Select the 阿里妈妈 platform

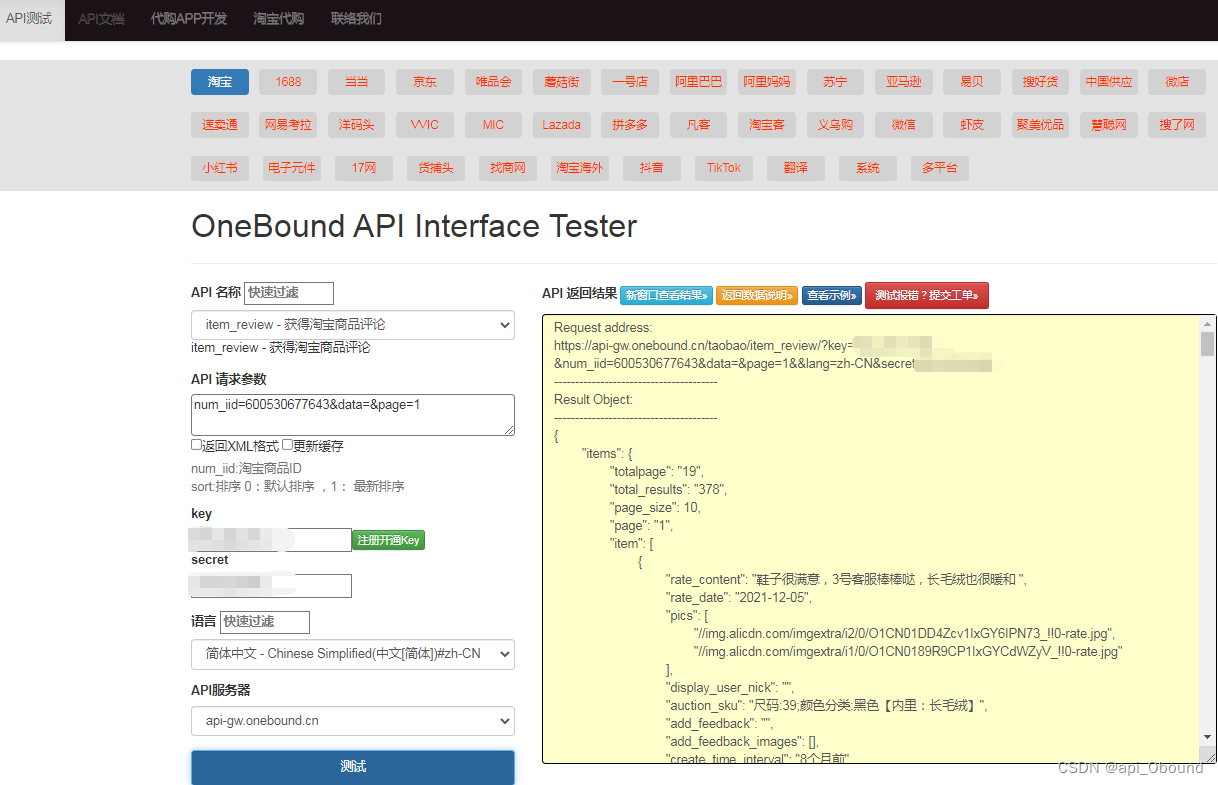click(x=767, y=82)
